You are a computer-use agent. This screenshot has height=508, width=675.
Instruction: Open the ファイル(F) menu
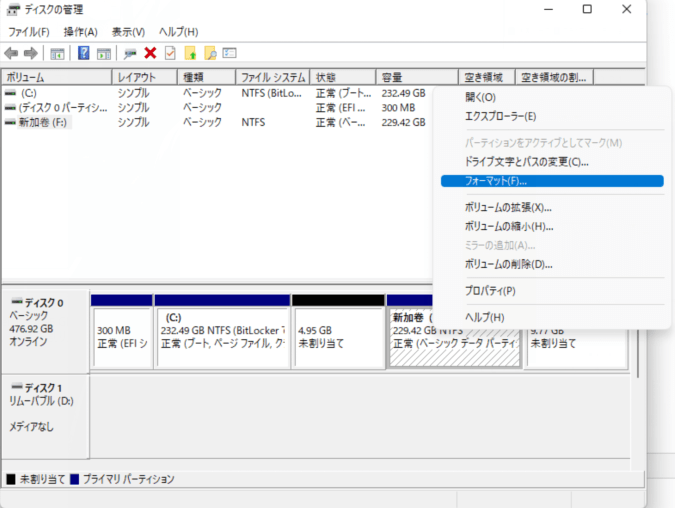coord(29,32)
